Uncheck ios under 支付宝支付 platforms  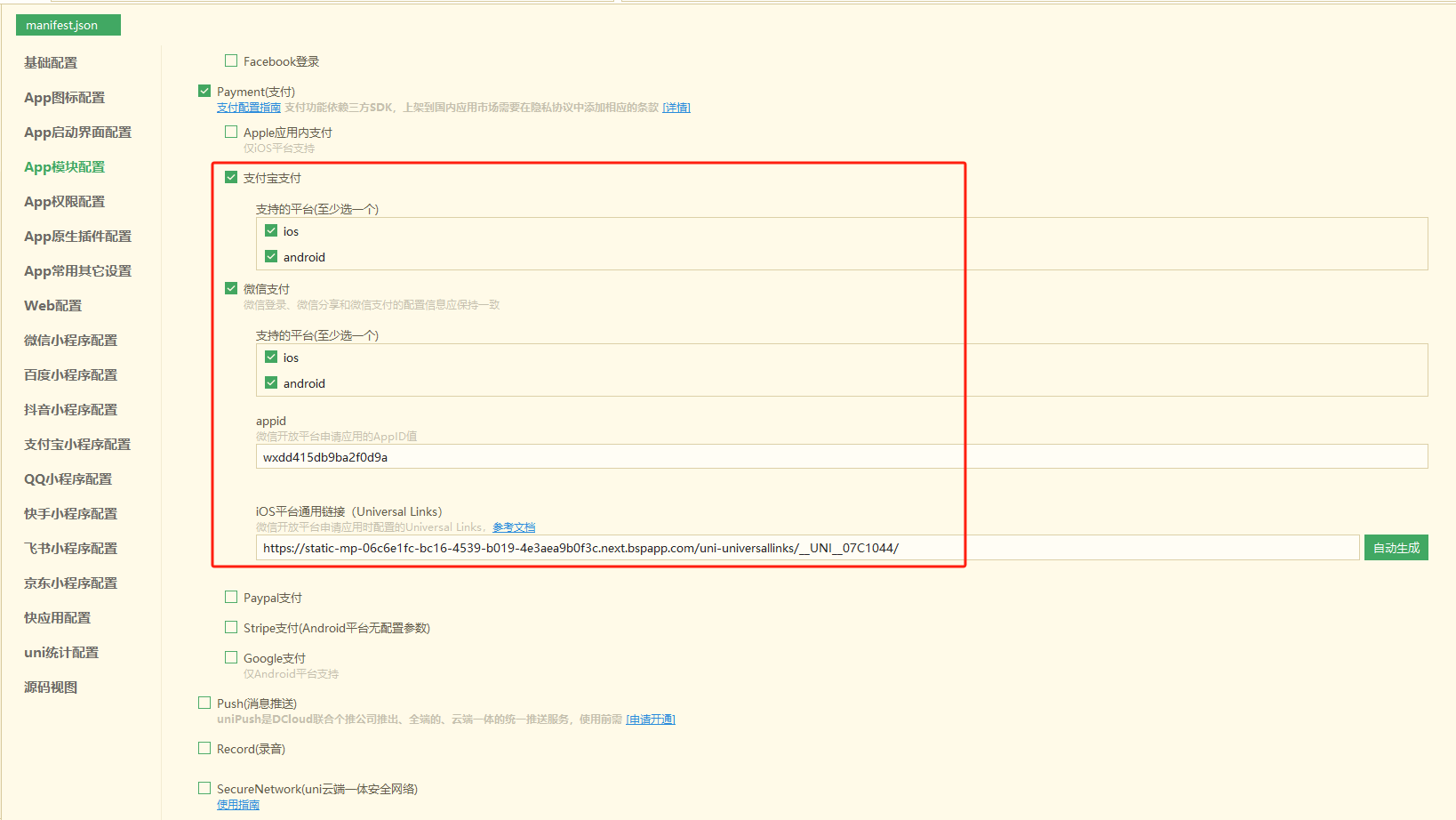coord(271,230)
